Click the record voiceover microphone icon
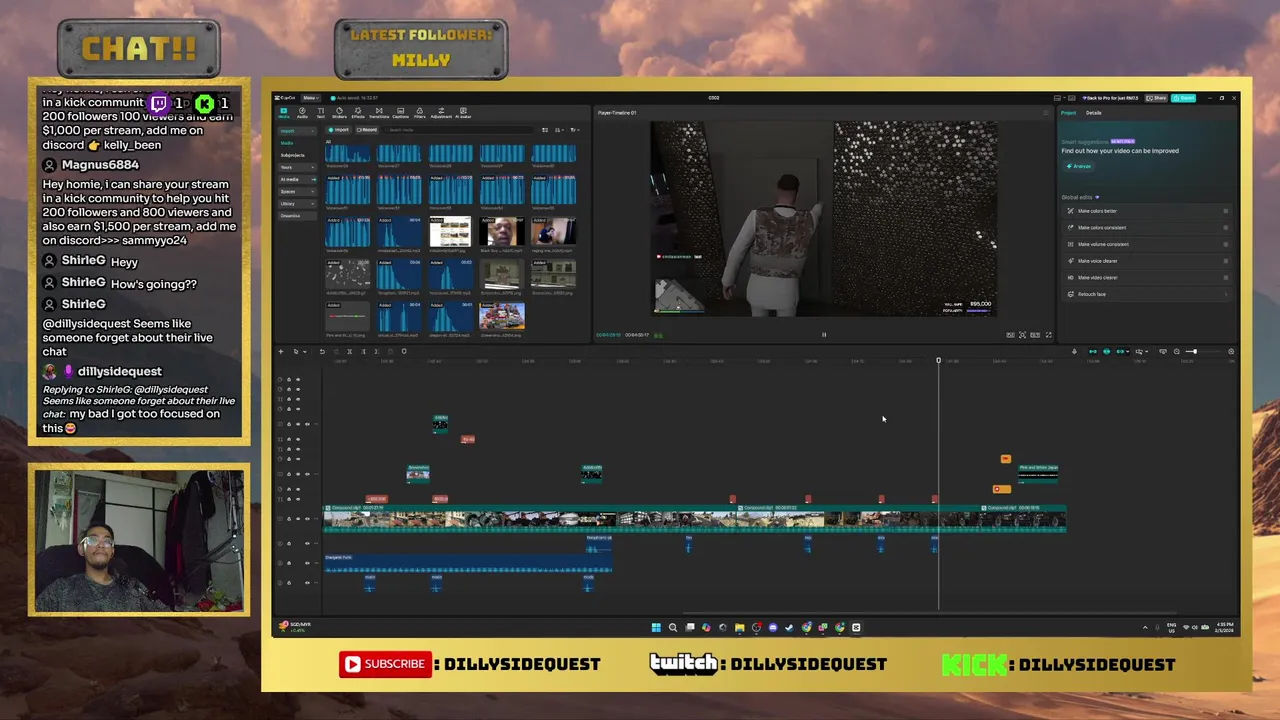This screenshot has height=720, width=1280. click(1074, 351)
